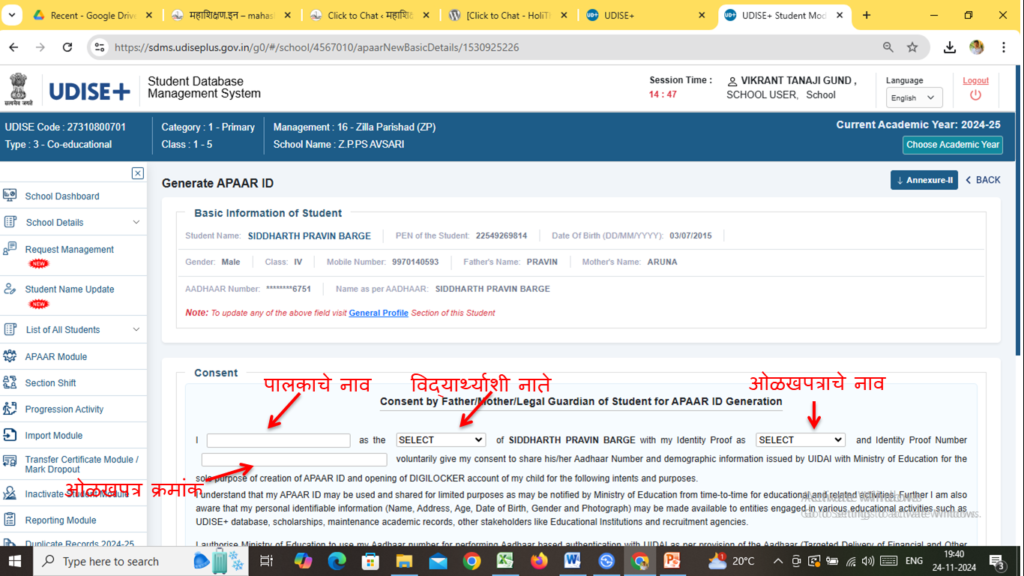The image size is (1024, 576).
Task: Open Progression Activity in the sidebar
Action: coord(64,409)
